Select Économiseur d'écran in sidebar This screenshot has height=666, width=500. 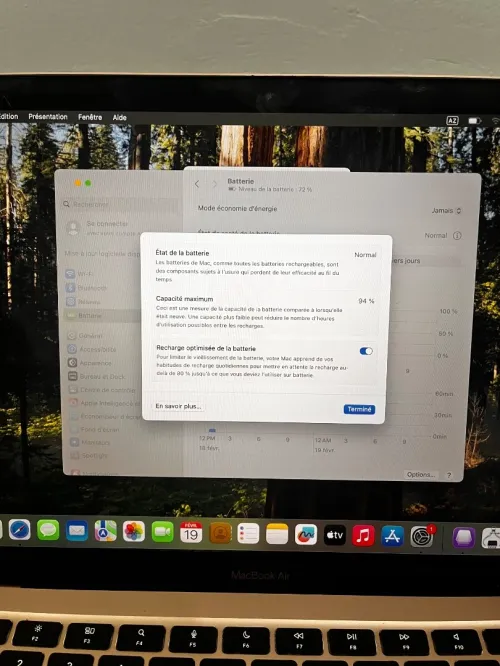click(x=103, y=416)
